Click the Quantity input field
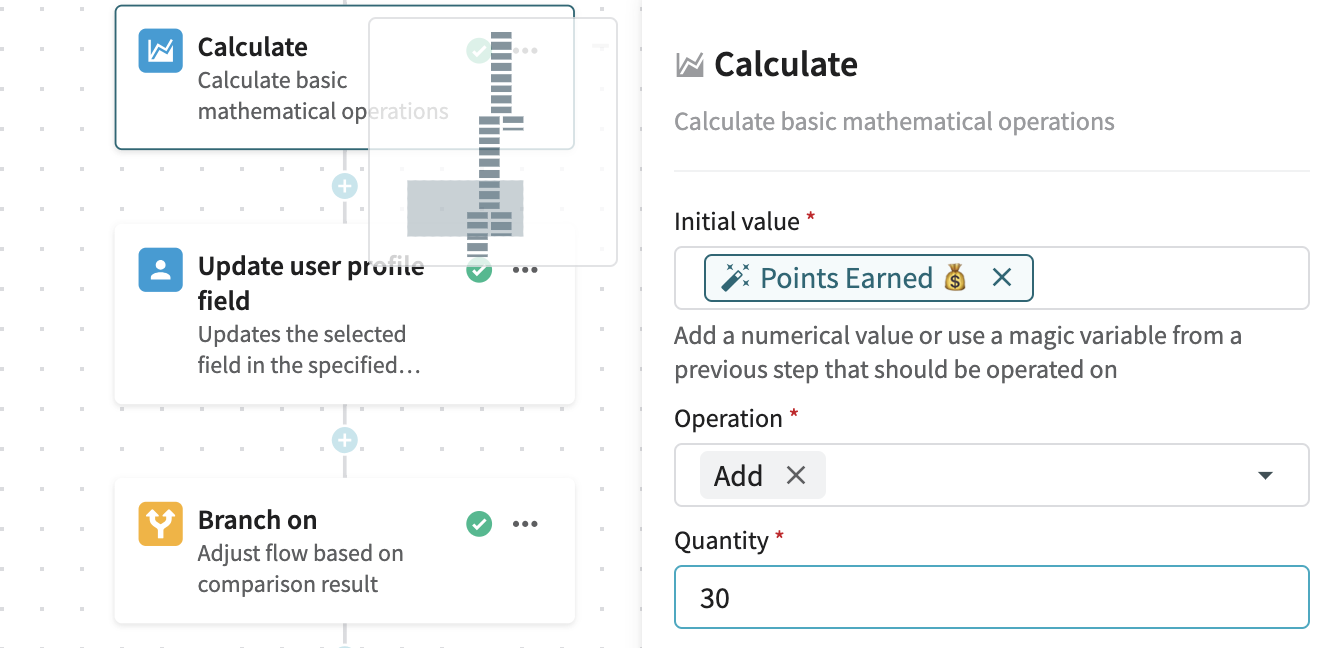This screenshot has width=1324, height=648. (x=991, y=598)
